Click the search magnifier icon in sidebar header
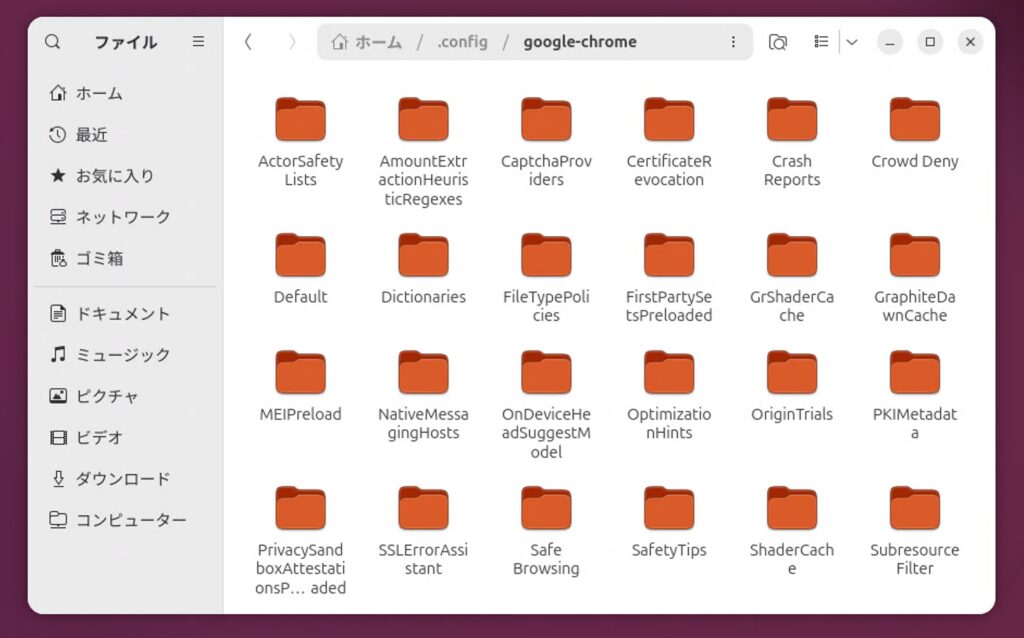 [x=53, y=42]
